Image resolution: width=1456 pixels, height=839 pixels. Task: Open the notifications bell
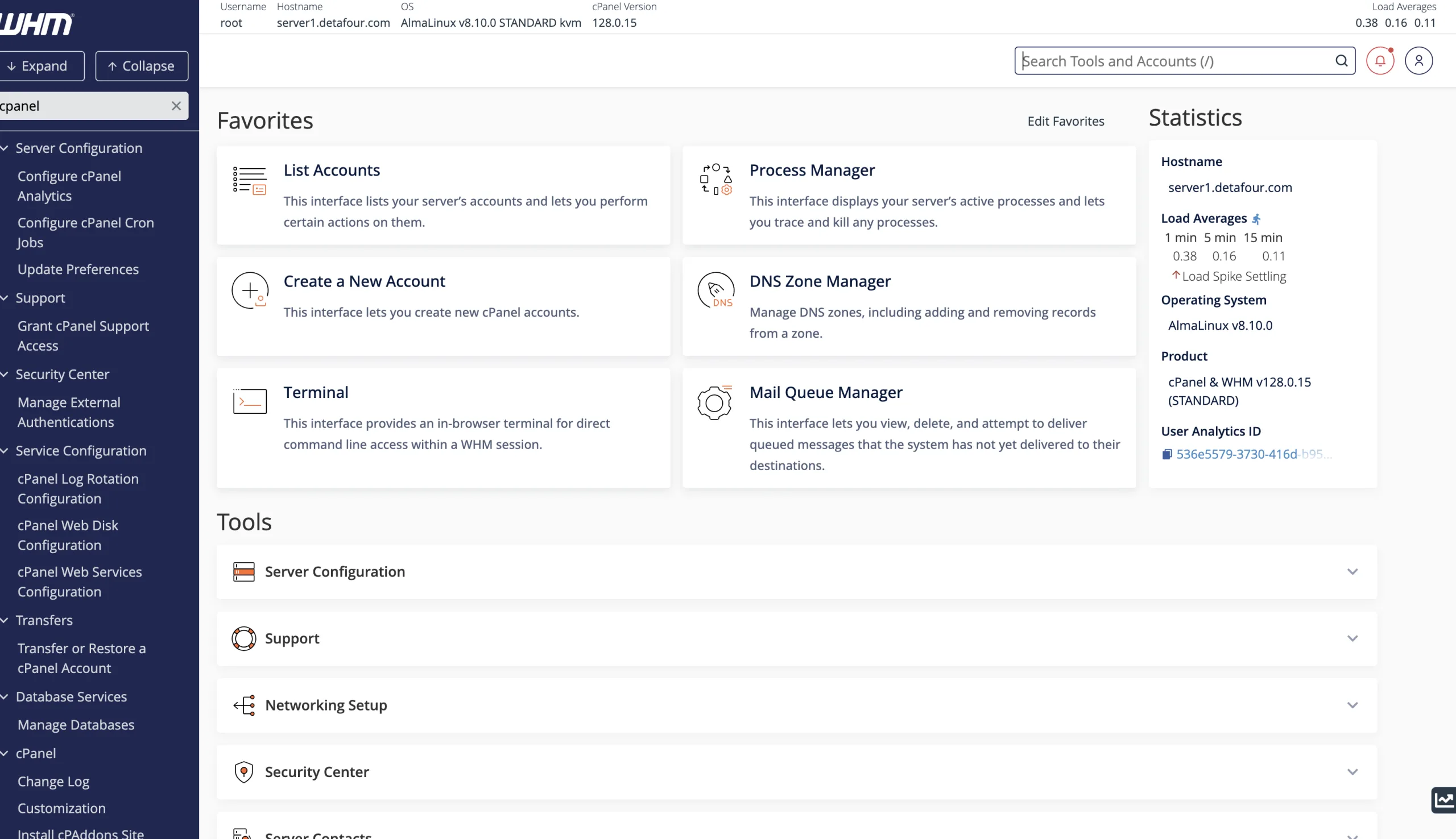(x=1380, y=60)
